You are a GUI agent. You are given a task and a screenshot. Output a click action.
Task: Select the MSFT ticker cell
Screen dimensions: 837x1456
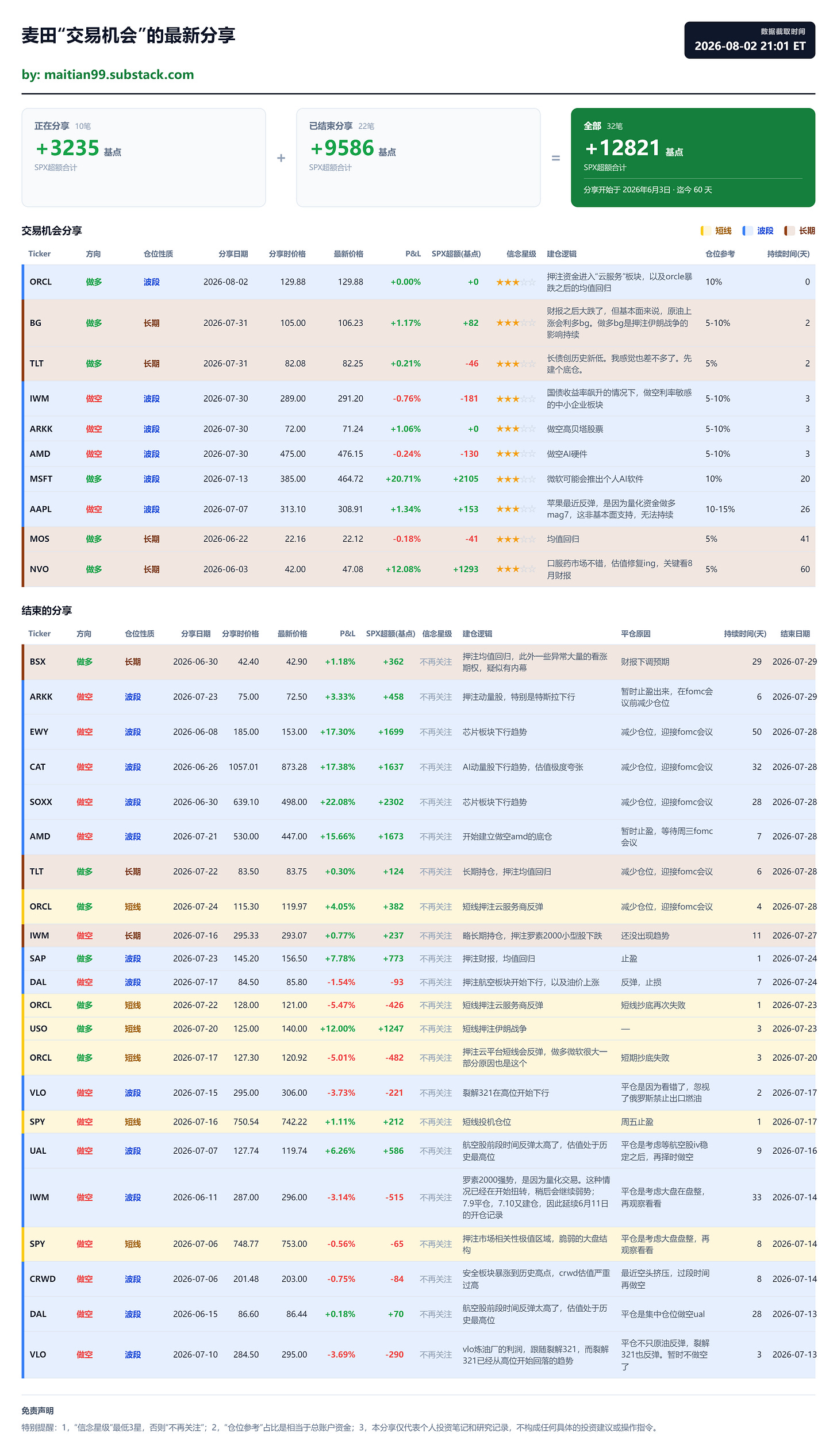tap(41, 479)
